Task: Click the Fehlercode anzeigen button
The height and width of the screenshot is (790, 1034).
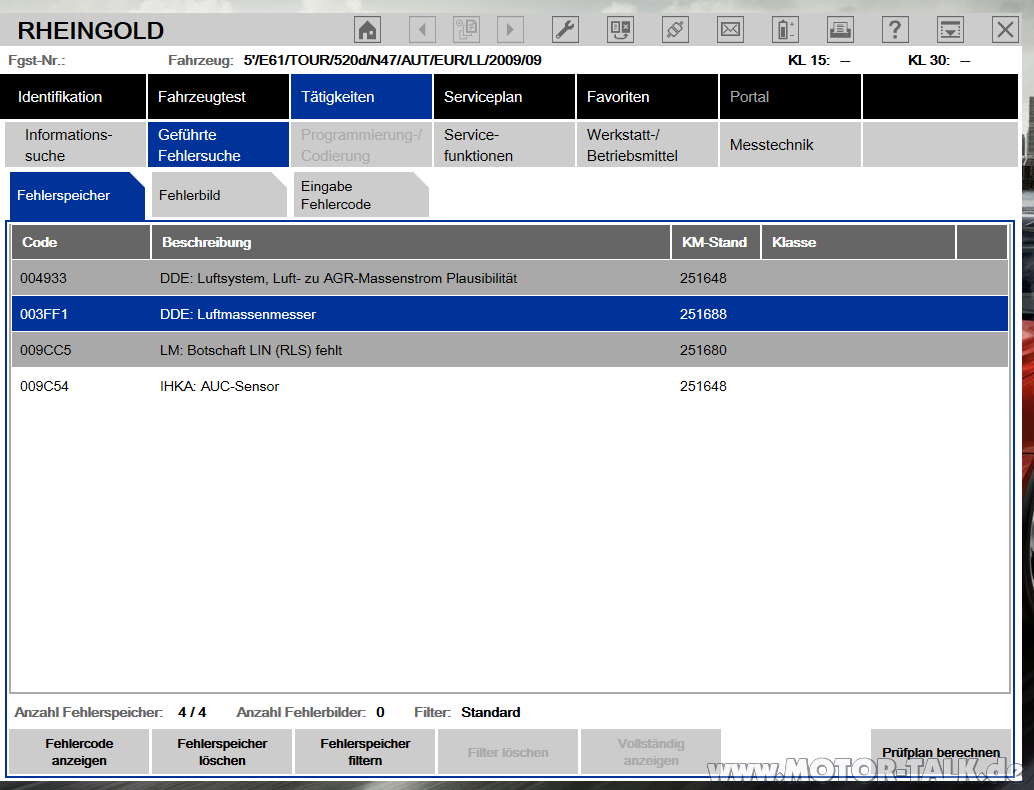Action: point(79,752)
